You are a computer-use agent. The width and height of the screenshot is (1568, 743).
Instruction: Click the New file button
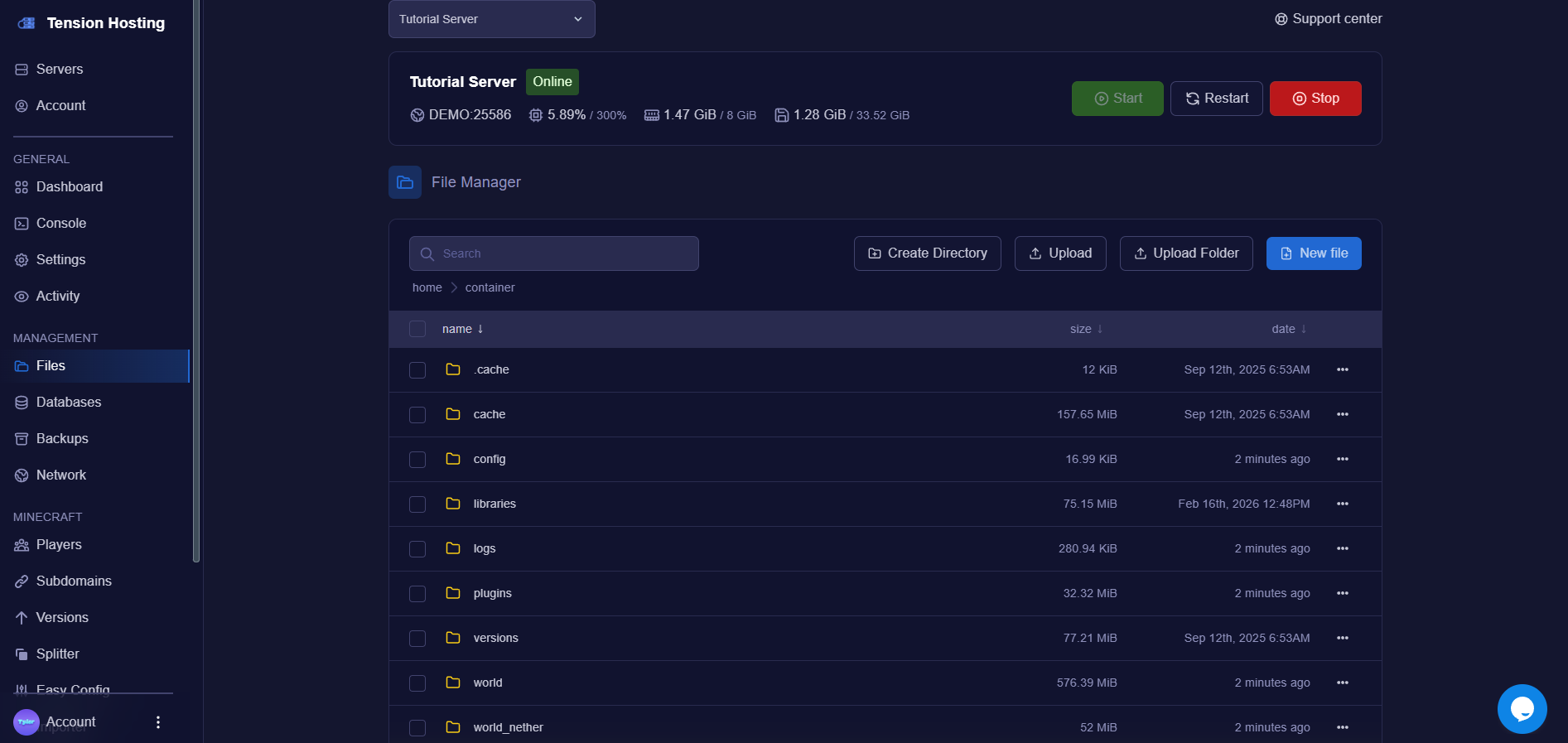click(x=1314, y=253)
